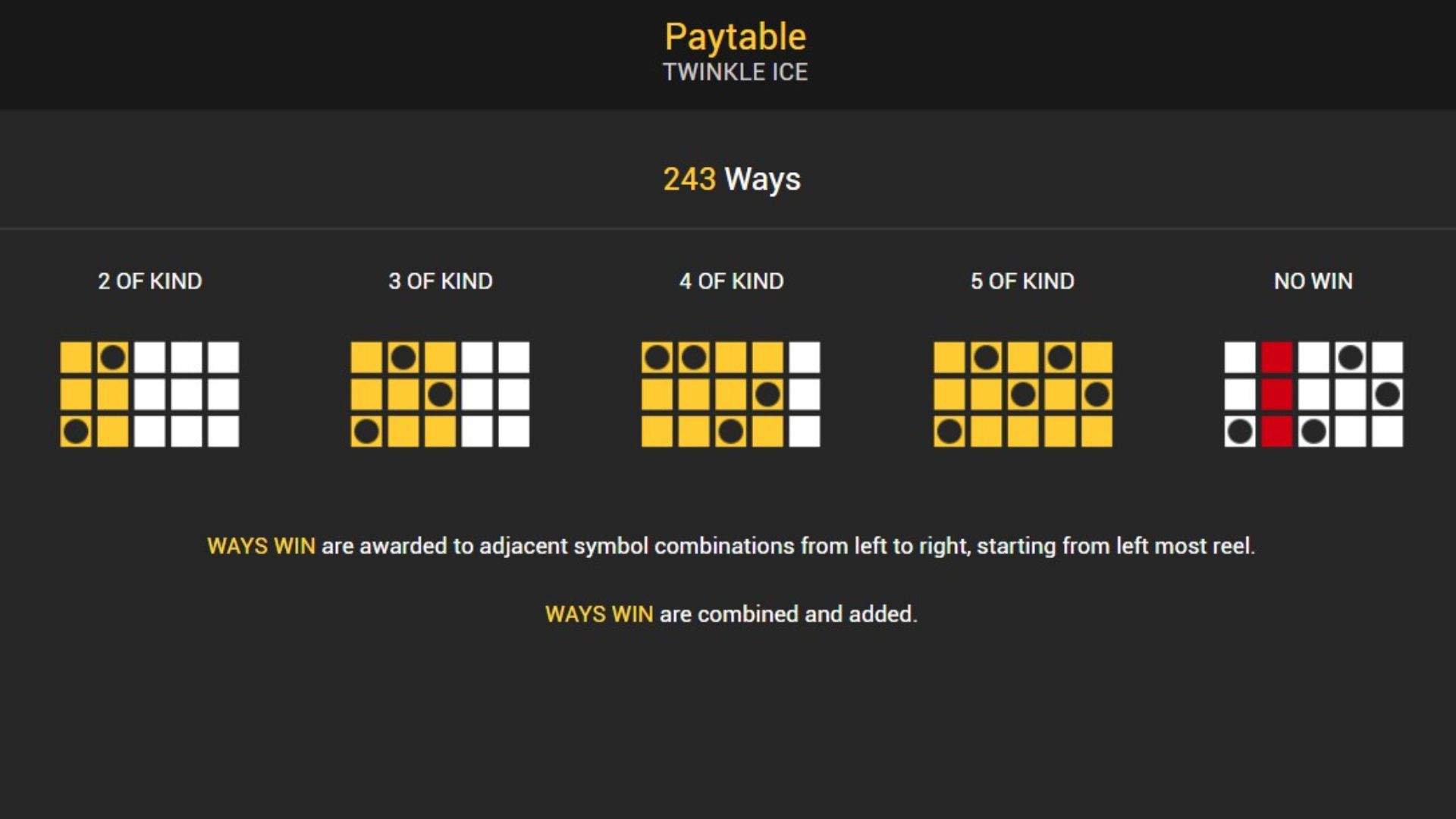This screenshot has height=819, width=1456.
Task: Click the middle-row dot in 3 OF KIND grid
Action: (440, 394)
